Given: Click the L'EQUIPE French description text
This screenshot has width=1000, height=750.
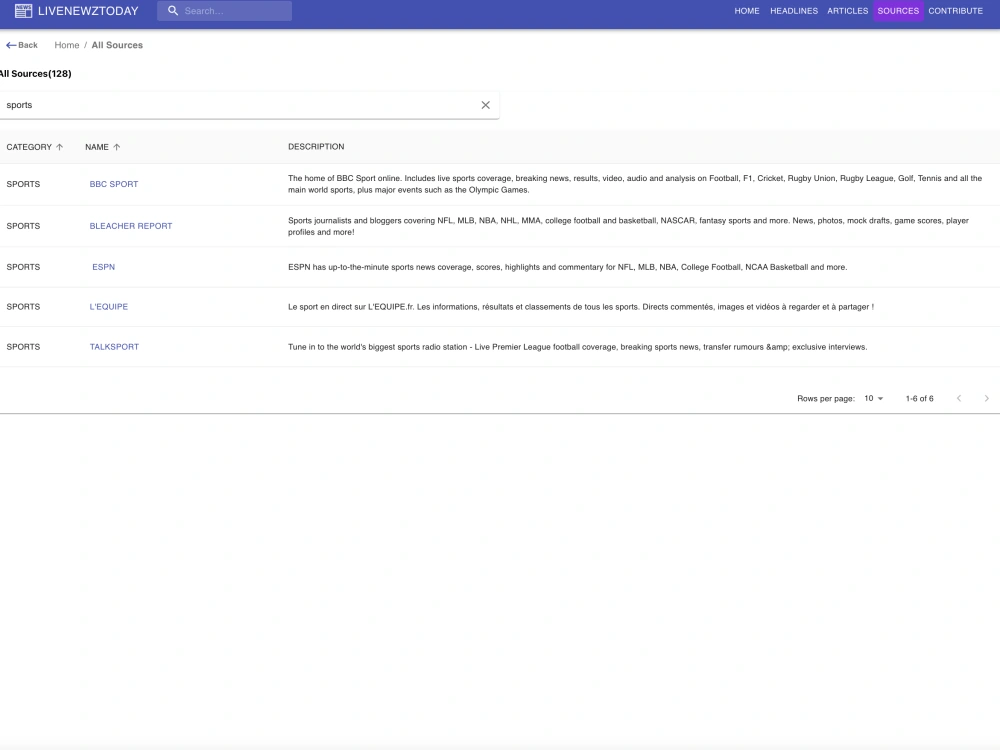Looking at the screenshot, I should point(581,307).
